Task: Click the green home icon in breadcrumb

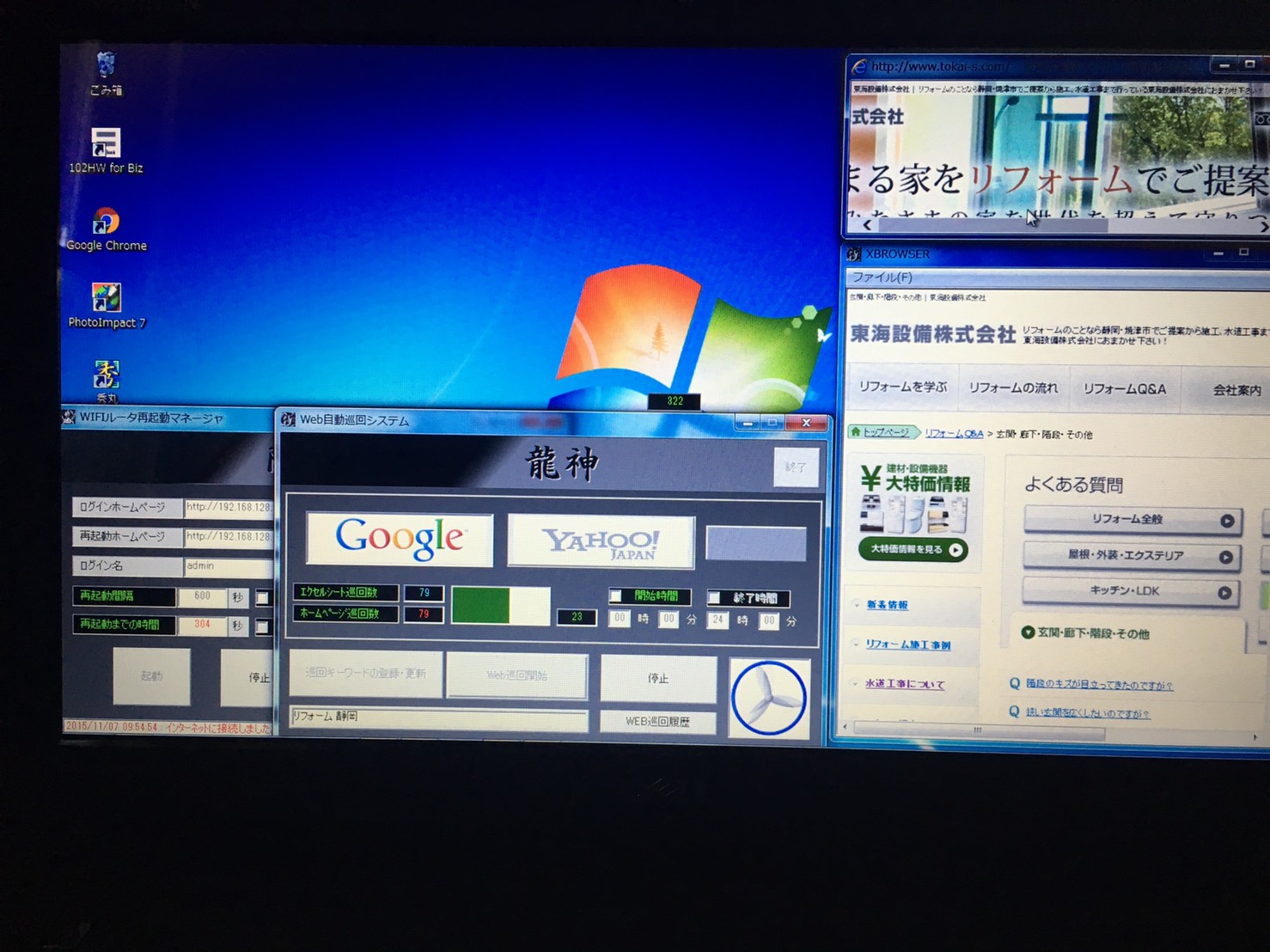Action: point(855,432)
